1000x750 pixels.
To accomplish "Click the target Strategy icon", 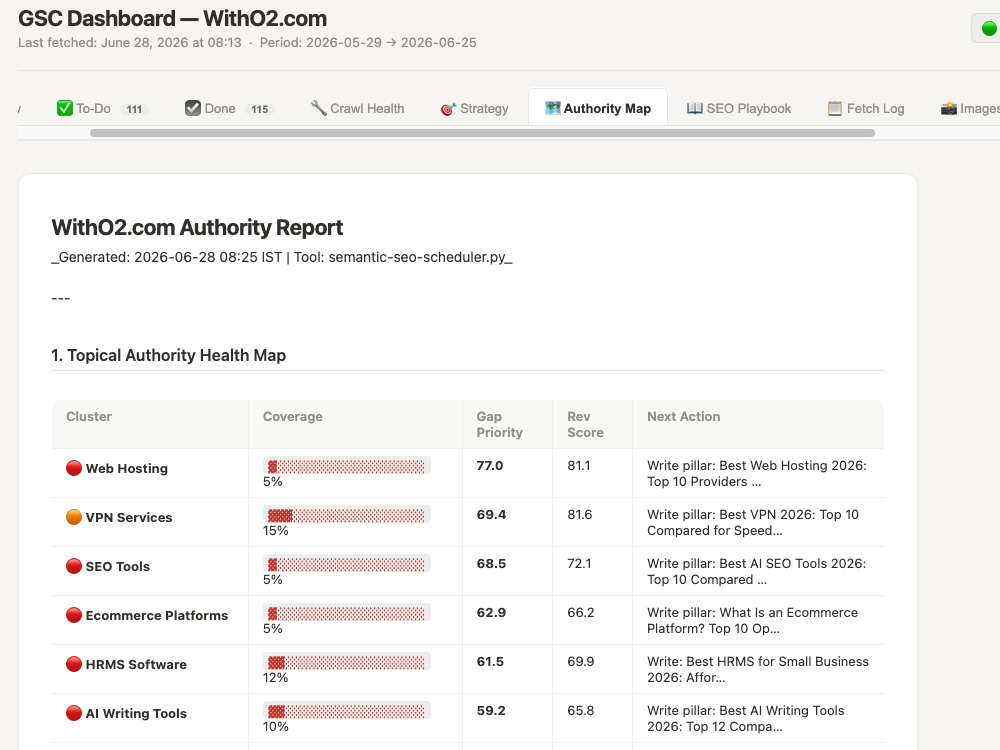I will 448,109.
